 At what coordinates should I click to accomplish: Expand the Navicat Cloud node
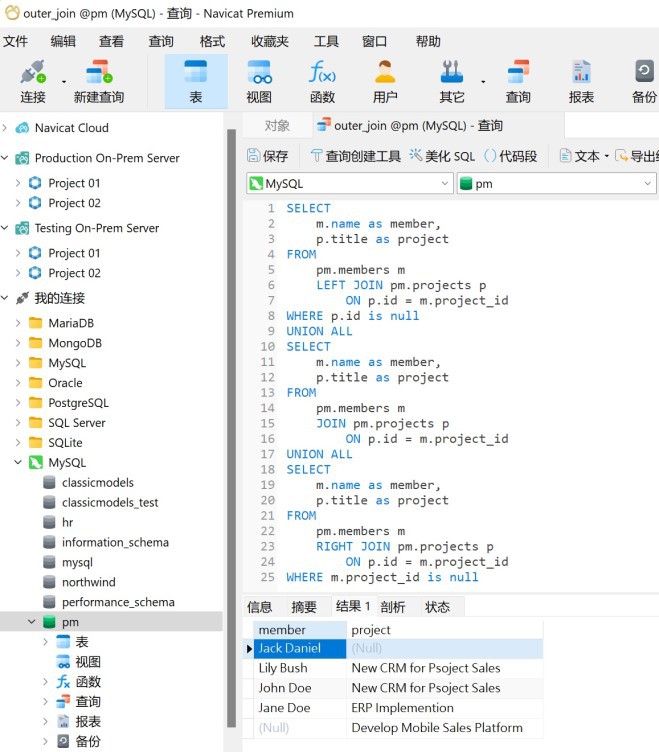tap(5, 128)
